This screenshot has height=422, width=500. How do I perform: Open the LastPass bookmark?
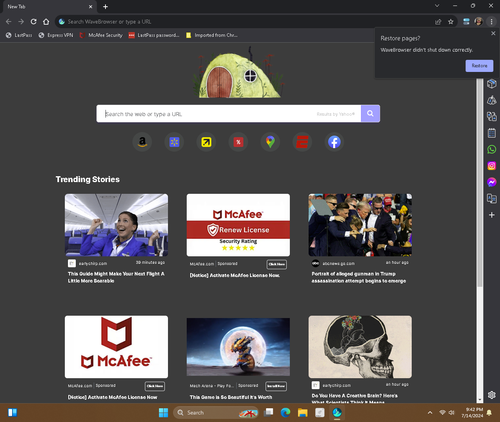tap(19, 35)
